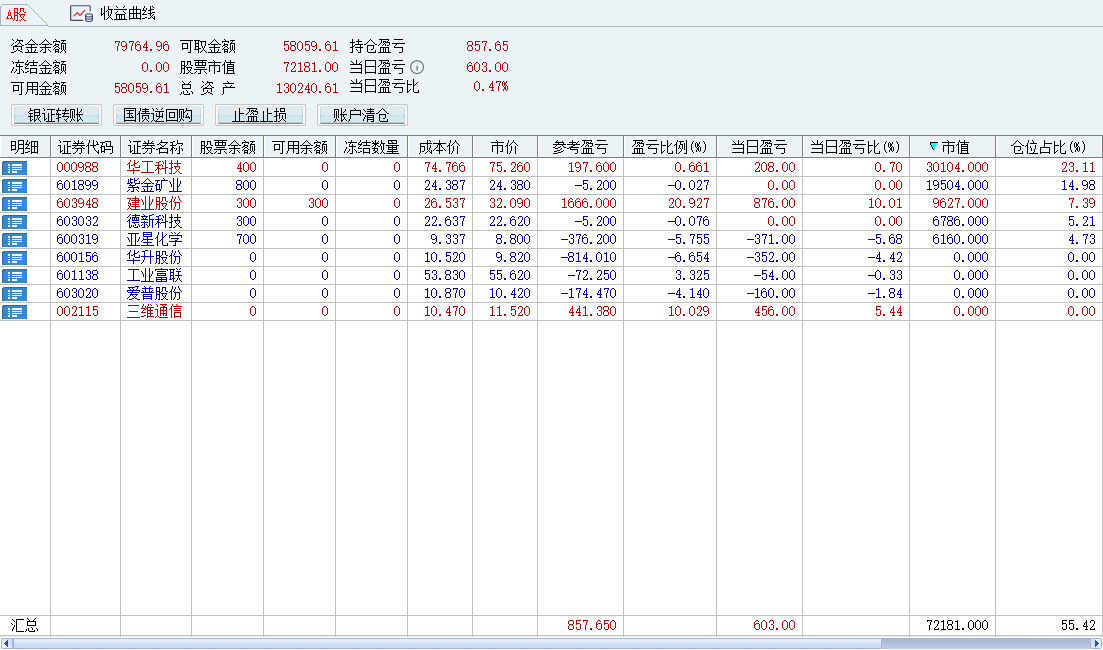Open details icon for 亚星化学 row
1103x650 pixels.
click(x=14, y=240)
